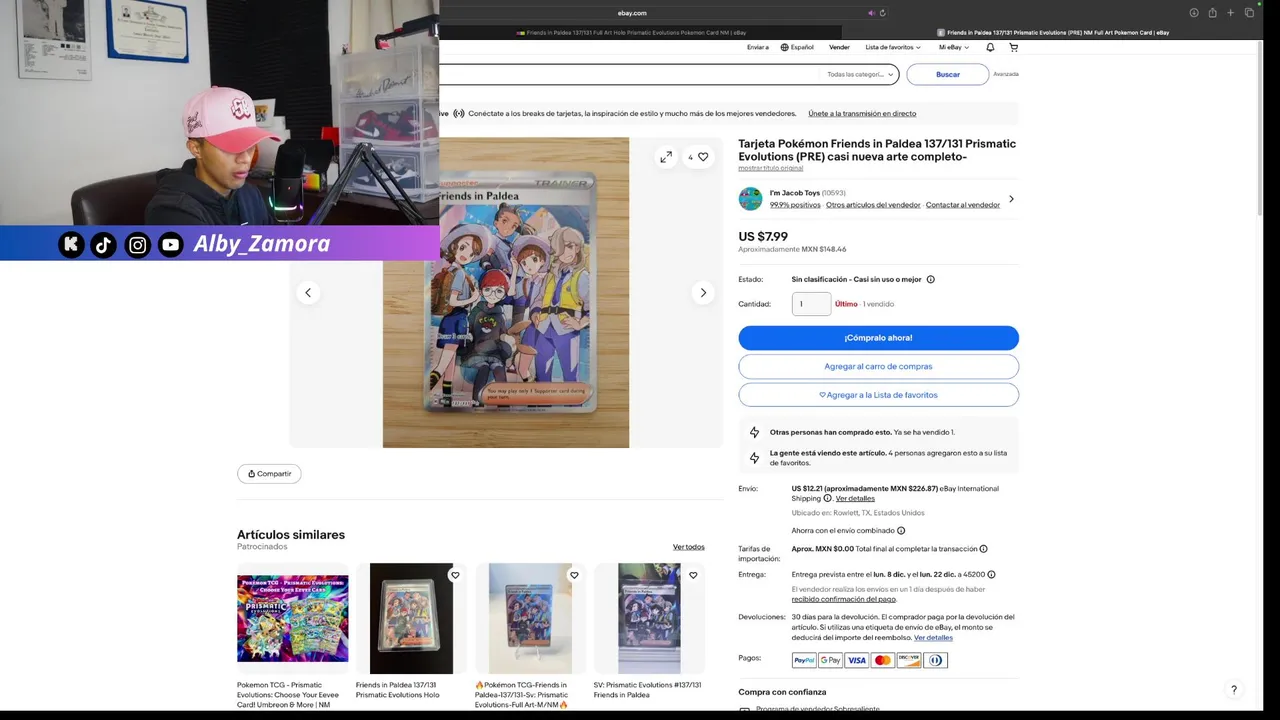Click the Enviar a menu item
1280x720 pixels.
coord(758,47)
